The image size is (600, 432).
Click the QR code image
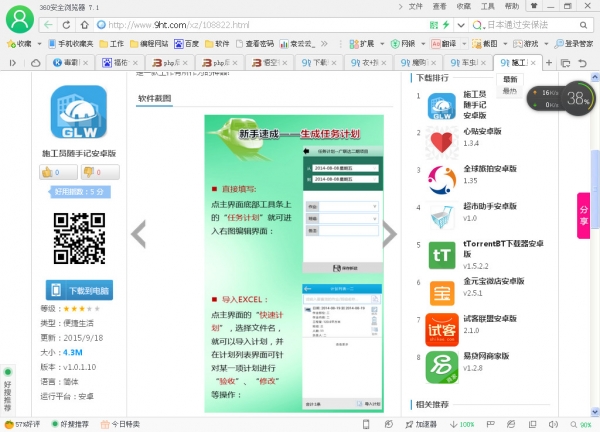point(79,238)
